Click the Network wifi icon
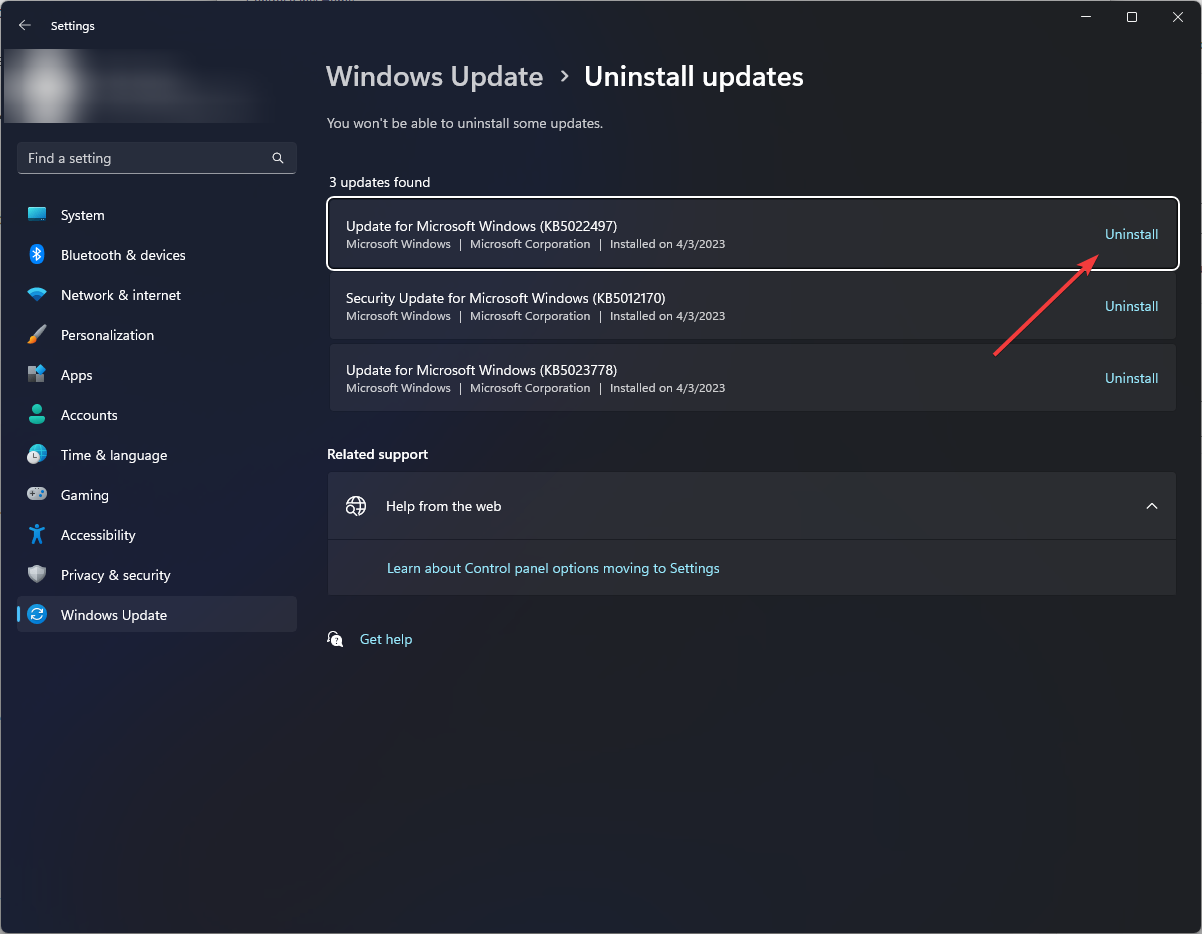Screen dimensions: 1202x934 pos(37,295)
